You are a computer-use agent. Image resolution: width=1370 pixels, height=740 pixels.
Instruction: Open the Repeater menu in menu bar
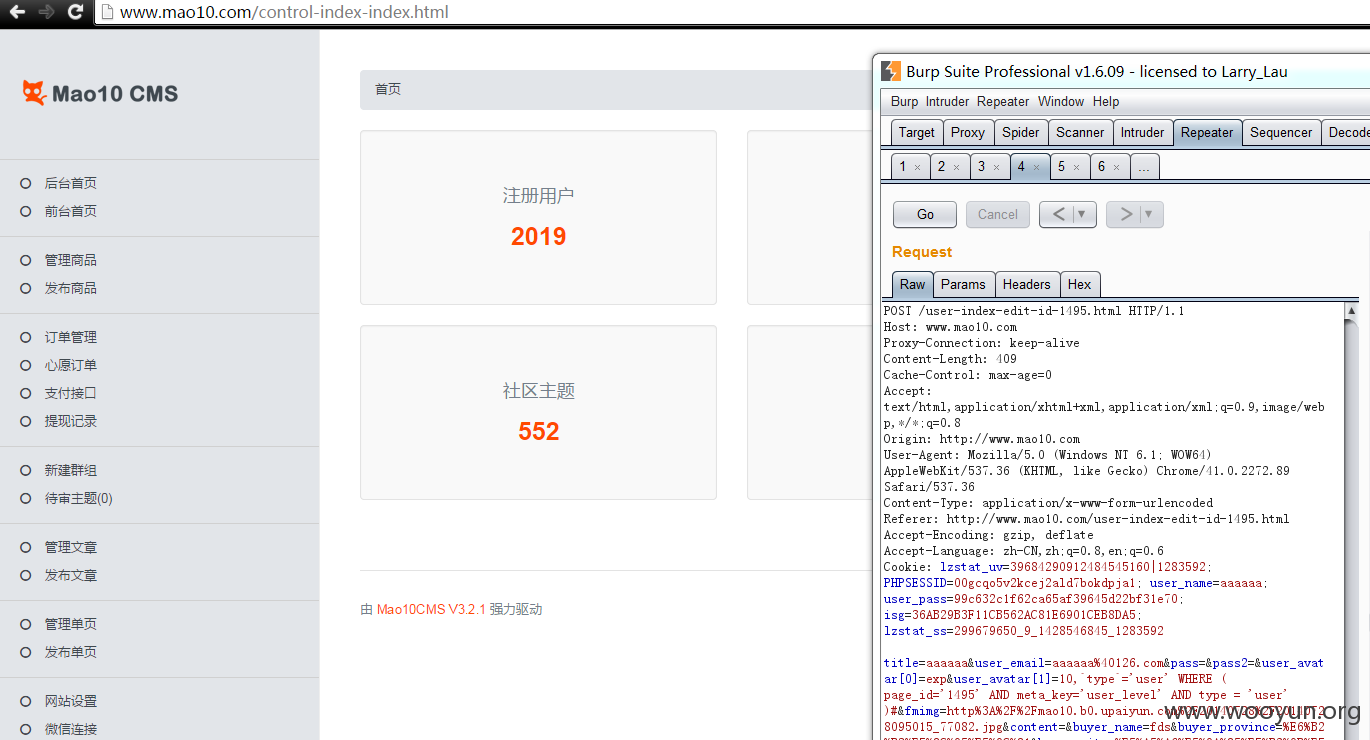[1003, 101]
